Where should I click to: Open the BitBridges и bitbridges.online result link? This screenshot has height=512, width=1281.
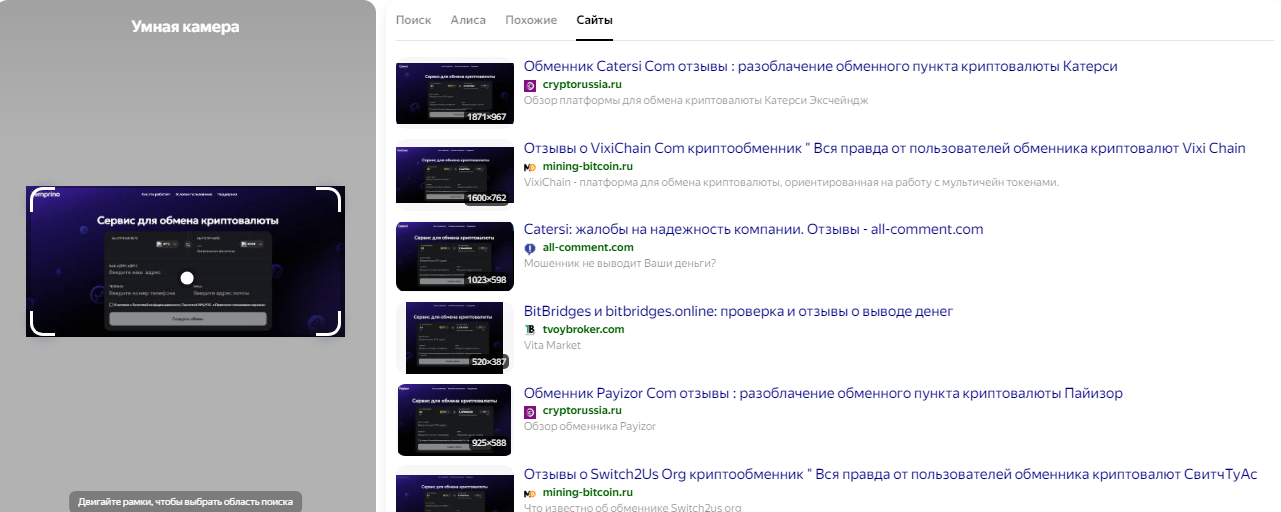[x=738, y=311]
